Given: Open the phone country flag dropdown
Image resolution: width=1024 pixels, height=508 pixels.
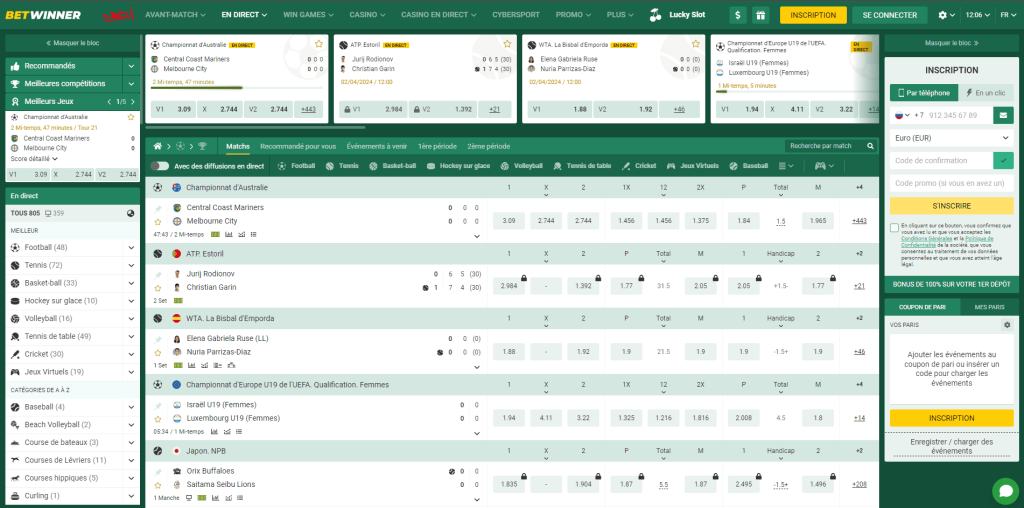Looking at the screenshot, I should [902, 115].
